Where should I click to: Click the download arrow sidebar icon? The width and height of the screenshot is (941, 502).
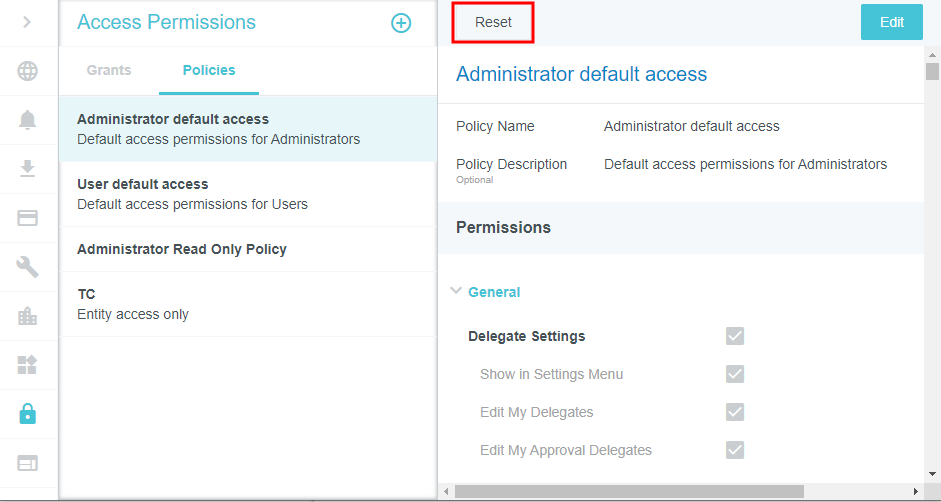tap(28, 168)
